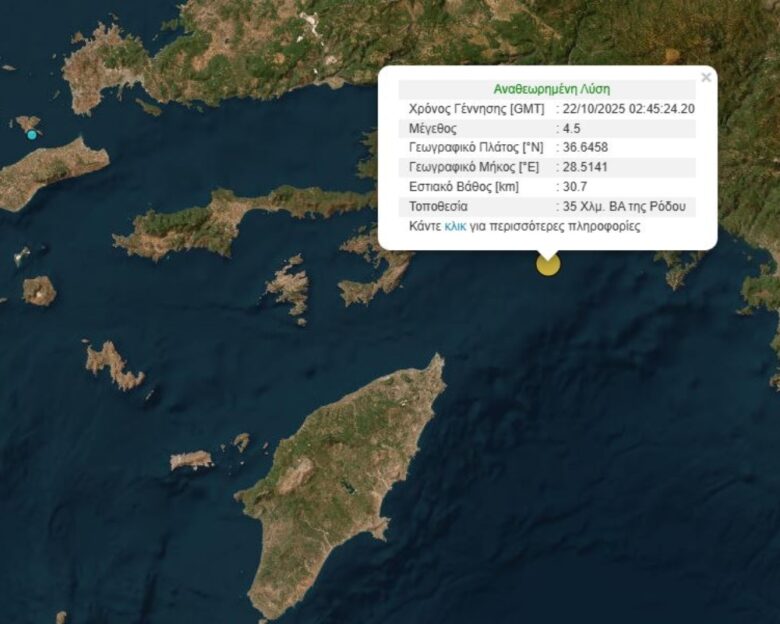The width and height of the screenshot is (780, 624).
Task: Open the 'κλικ' link for more information
Action: 455,227
